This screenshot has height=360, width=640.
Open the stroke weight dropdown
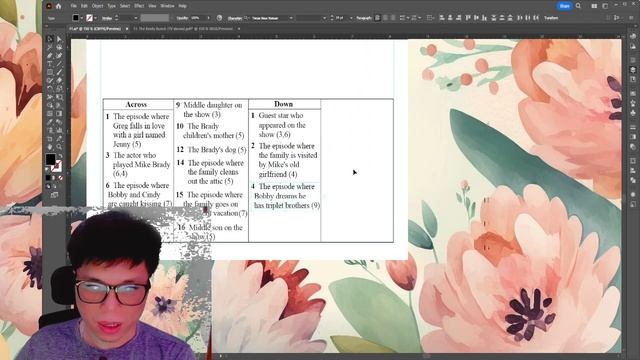point(136,18)
